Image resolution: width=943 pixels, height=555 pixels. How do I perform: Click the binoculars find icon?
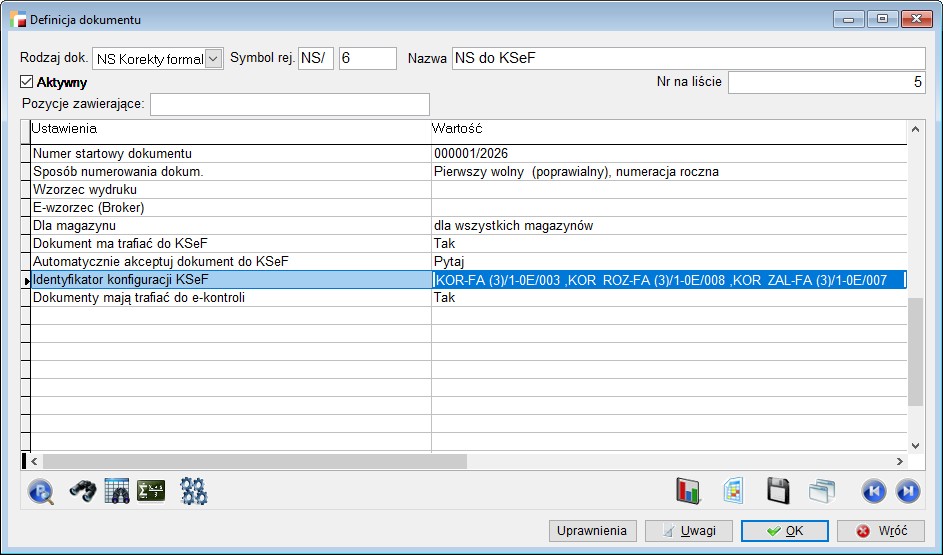click(x=82, y=491)
